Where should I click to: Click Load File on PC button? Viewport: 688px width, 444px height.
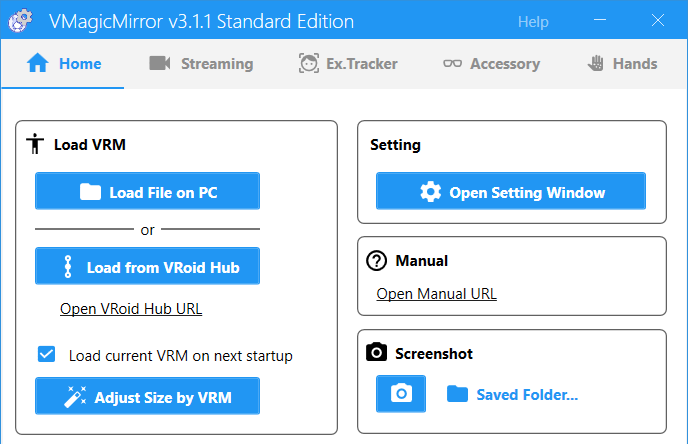(x=147, y=191)
